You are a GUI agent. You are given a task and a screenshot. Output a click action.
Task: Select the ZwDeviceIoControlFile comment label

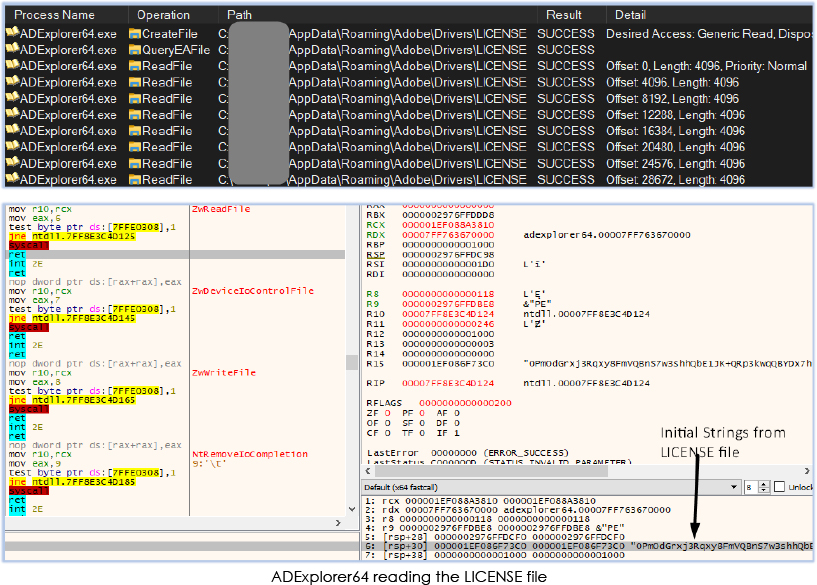point(253,291)
